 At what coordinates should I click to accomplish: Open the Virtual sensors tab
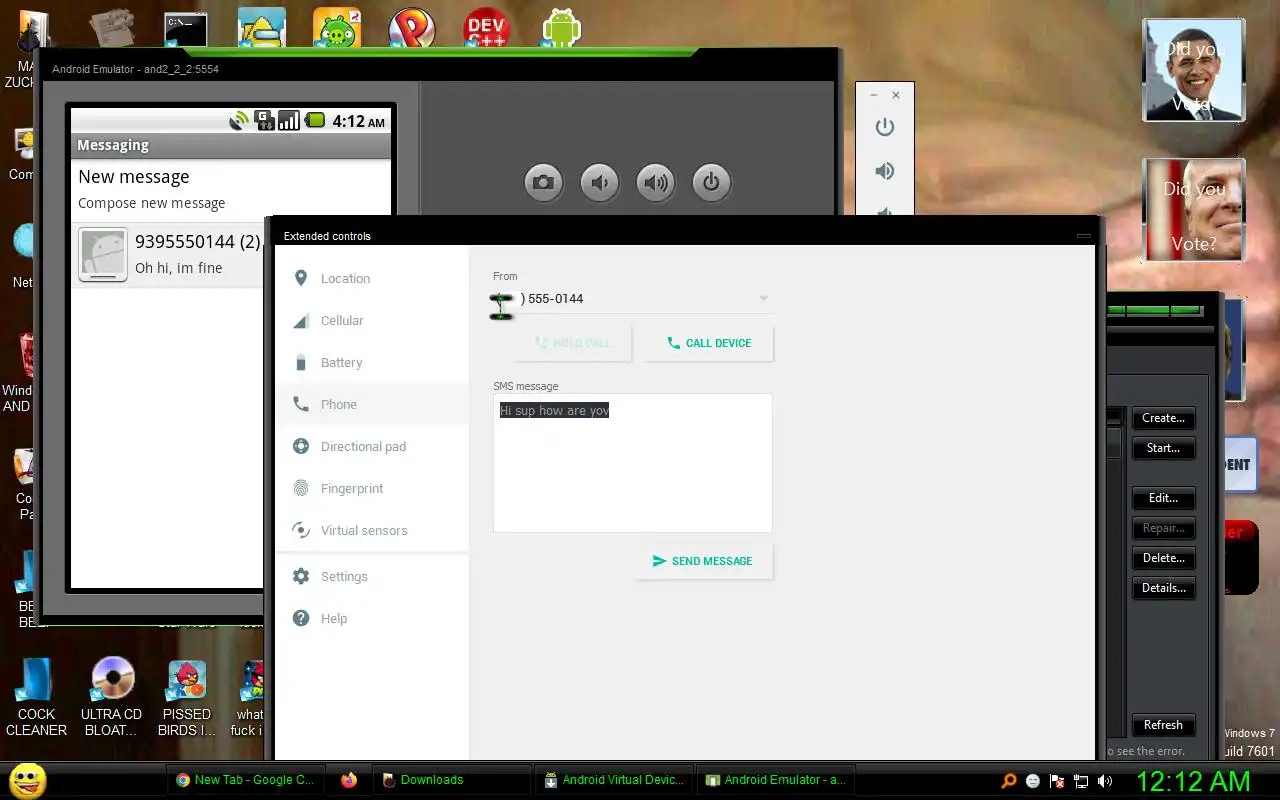point(372,531)
